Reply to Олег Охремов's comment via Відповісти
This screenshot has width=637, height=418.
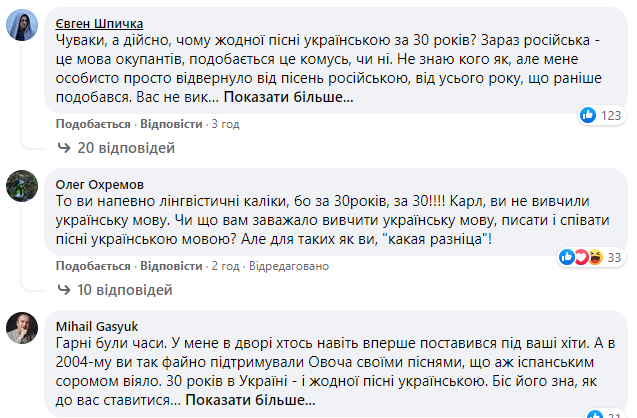(171, 266)
